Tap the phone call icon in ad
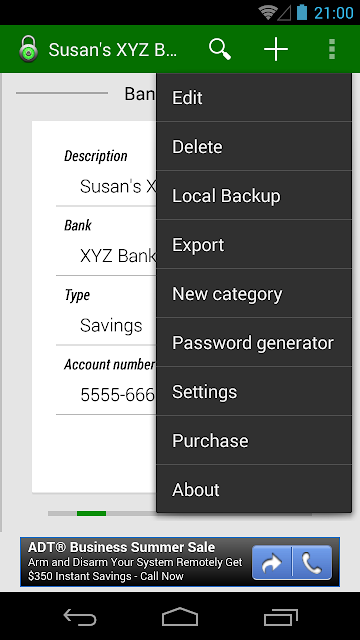The width and height of the screenshot is (360, 640). [312, 562]
